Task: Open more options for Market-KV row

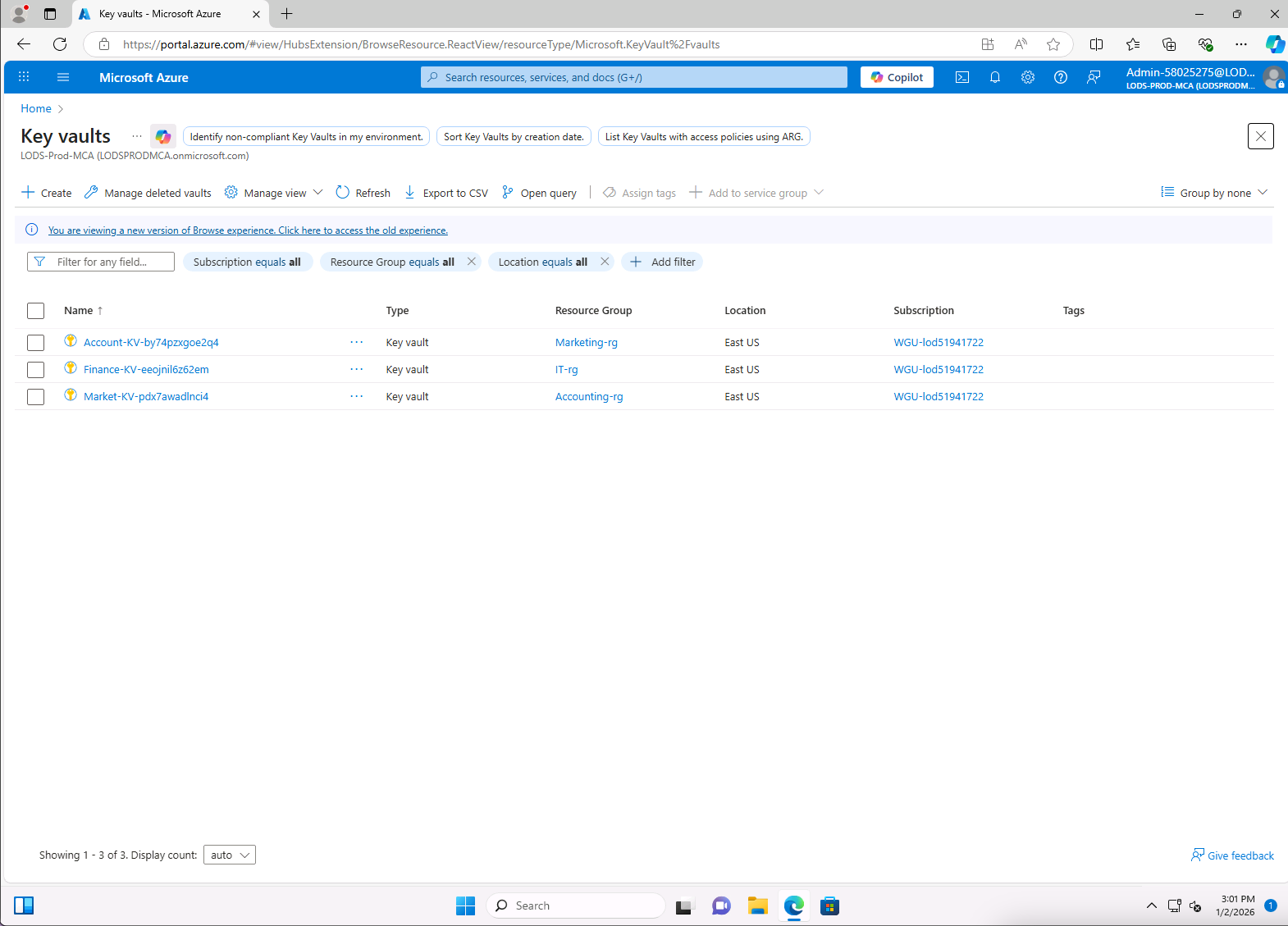Action: [357, 396]
